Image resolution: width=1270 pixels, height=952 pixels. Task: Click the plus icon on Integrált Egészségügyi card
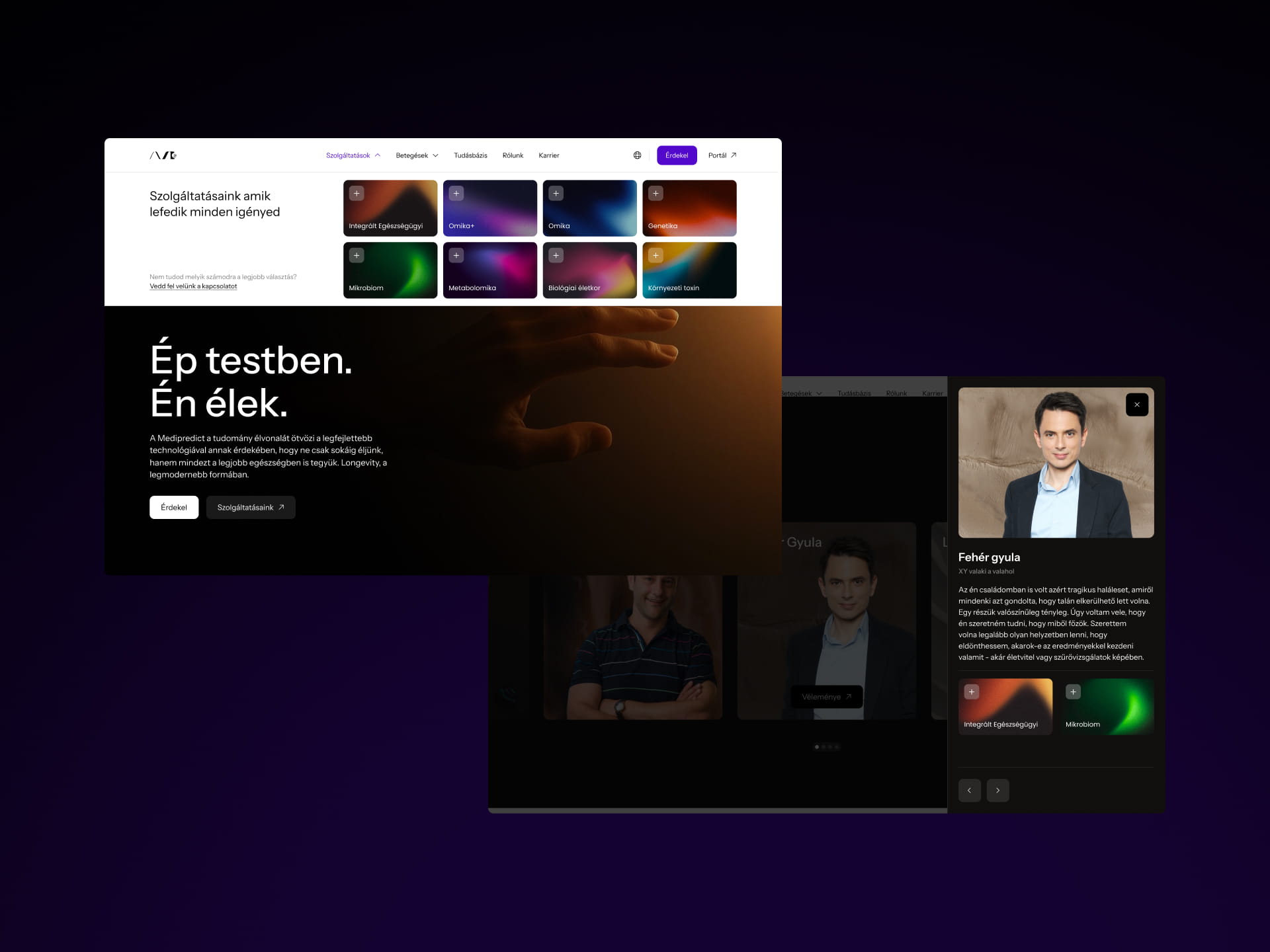tap(357, 194)
